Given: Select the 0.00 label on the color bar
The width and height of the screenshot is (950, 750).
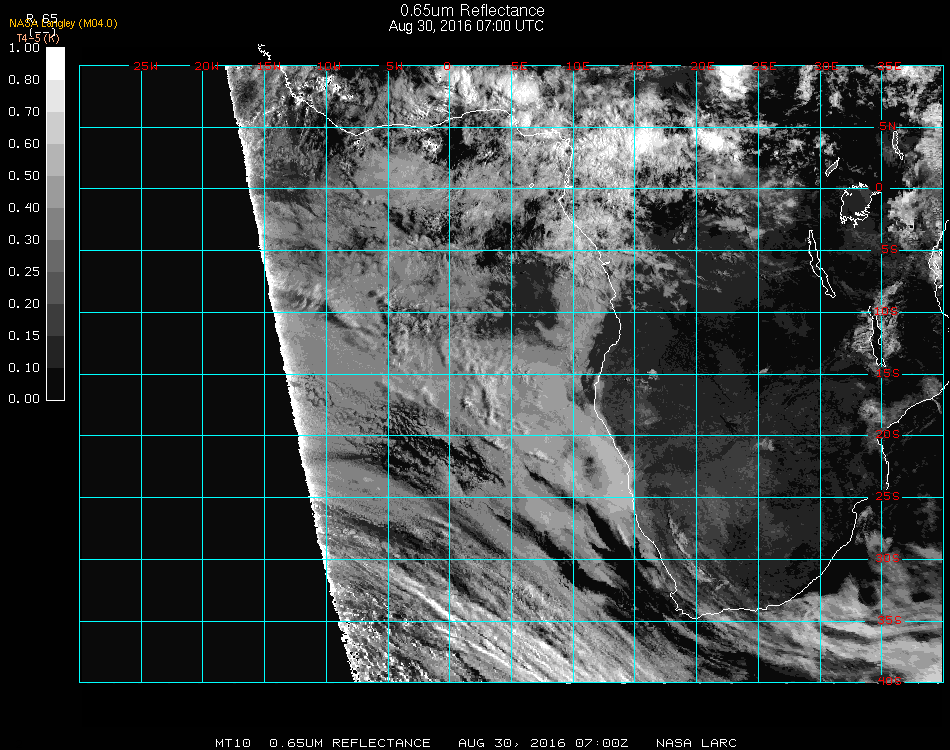Looking at the screenshot, I should [x=22, y=399].
